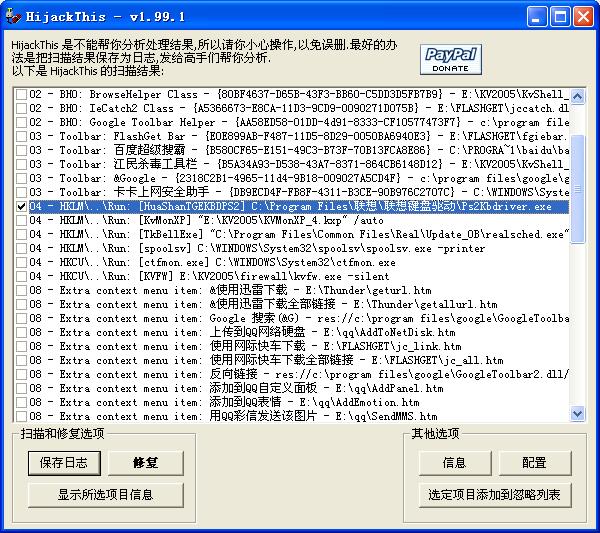Check the 使用迅雷下载全部链接 entry
Viewport: 600px width, 533px height.
click(21, 304)
